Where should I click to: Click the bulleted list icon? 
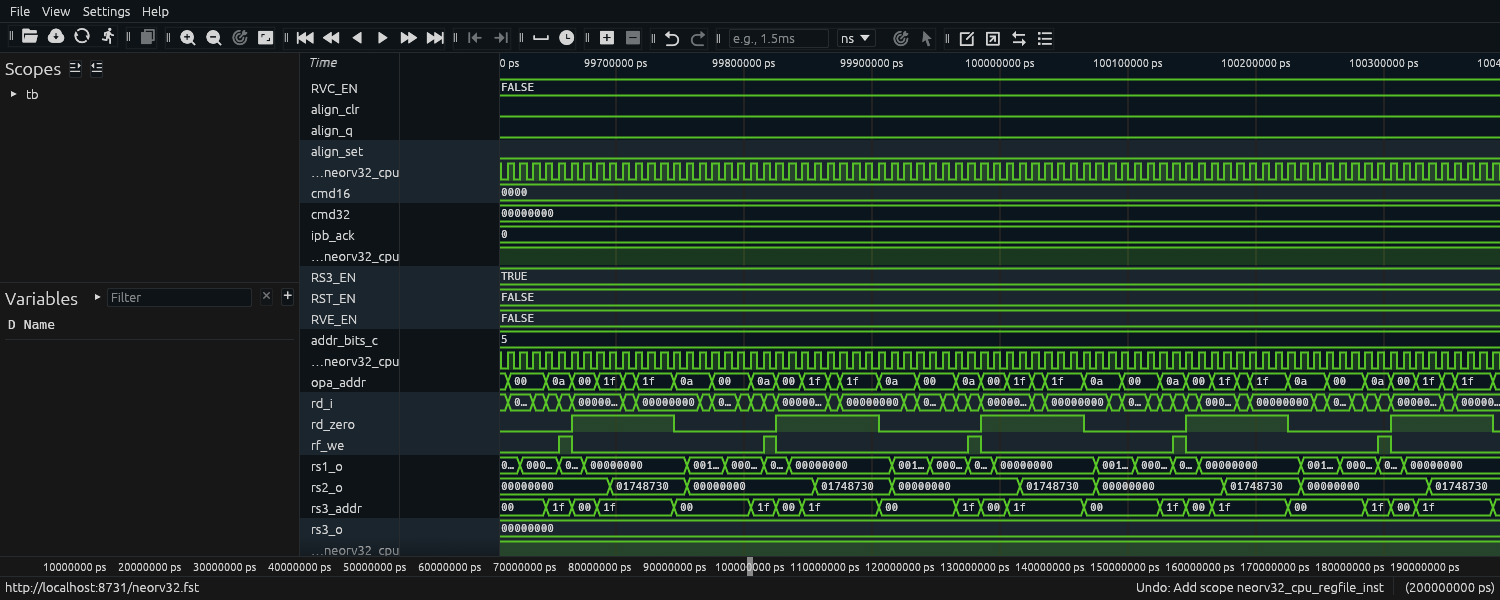1045,38
